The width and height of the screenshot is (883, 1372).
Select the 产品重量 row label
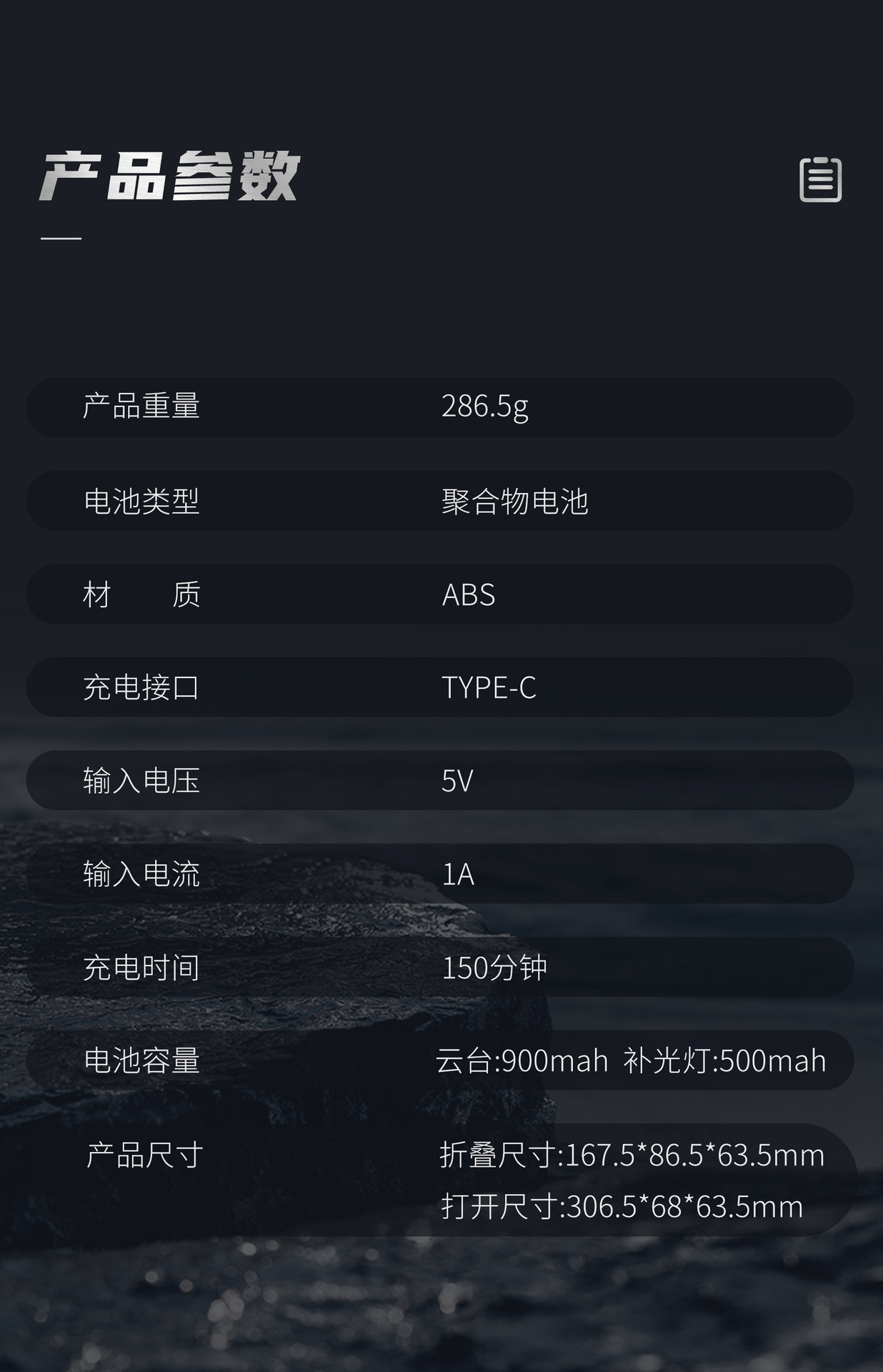coord(141,407)
